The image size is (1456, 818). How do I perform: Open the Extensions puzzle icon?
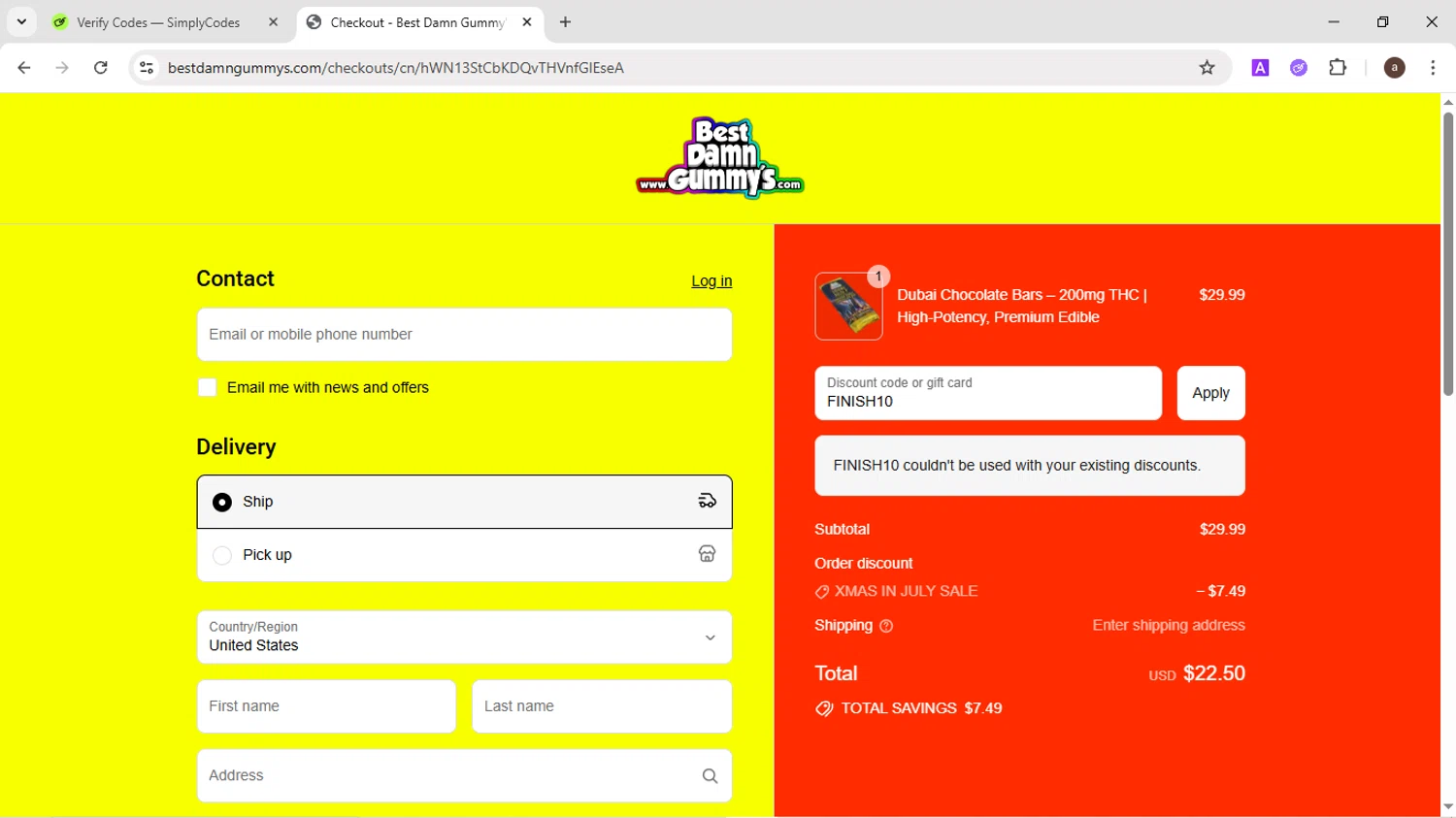click(1338, 68)
